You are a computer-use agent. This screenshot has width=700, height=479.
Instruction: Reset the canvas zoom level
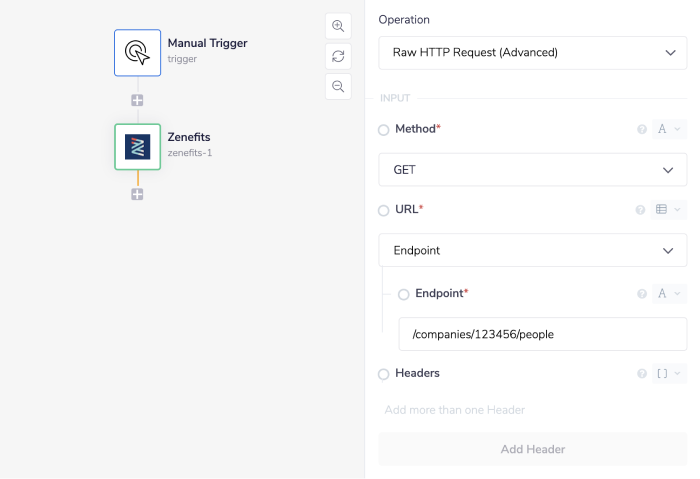tap(338, 56)
